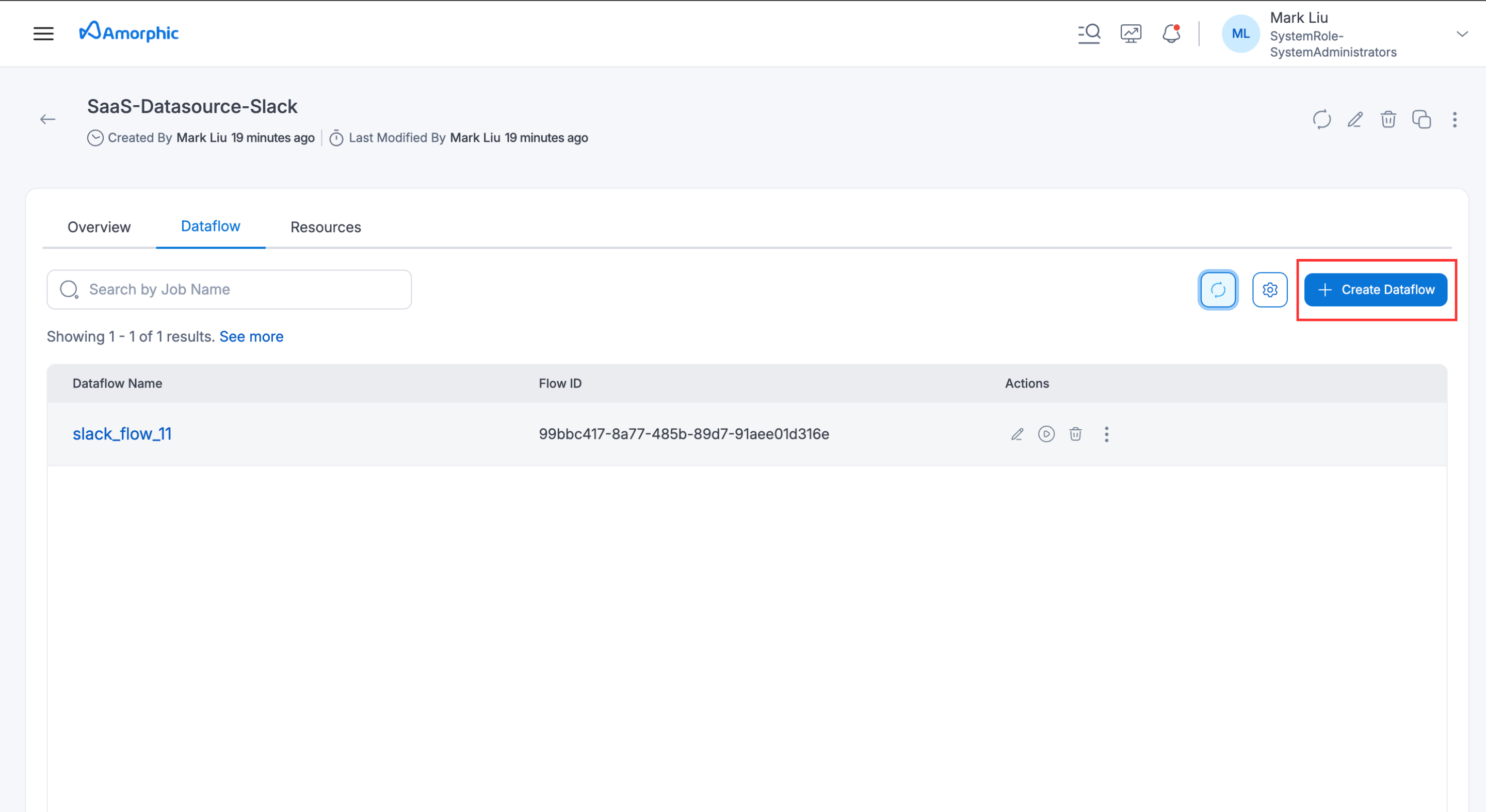
Task: Open more actions for slack_flow_11 row
Action: click(1106, 434)
